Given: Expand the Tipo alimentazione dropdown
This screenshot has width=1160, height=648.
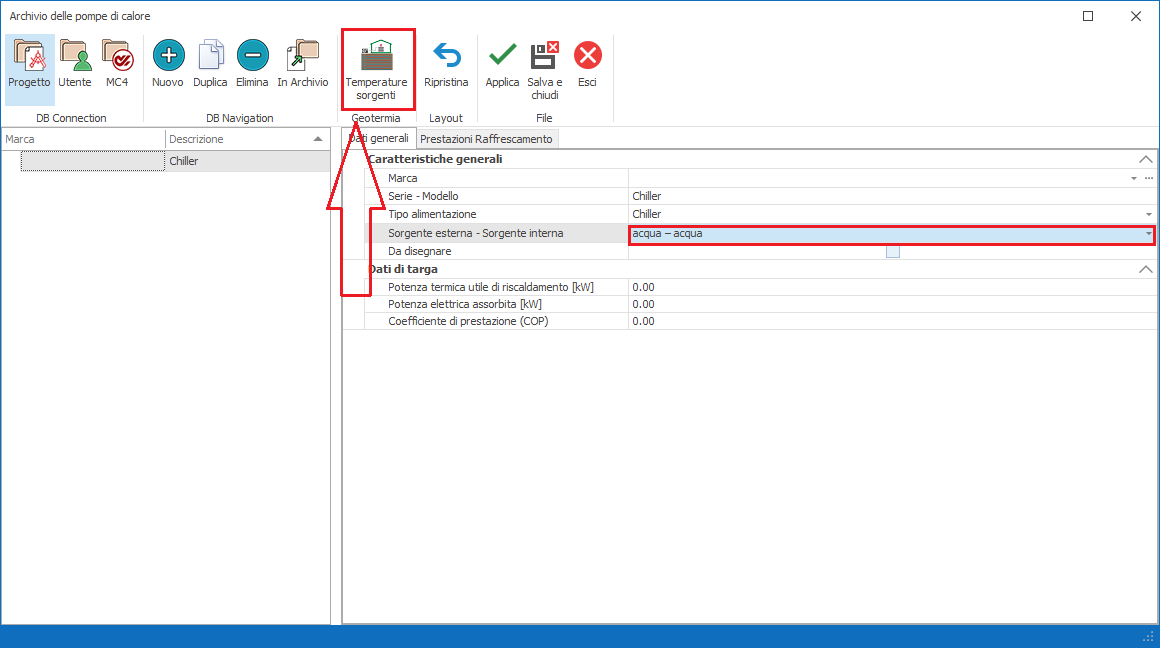Looking at the screenshot, I should [x=1148, y=214].
